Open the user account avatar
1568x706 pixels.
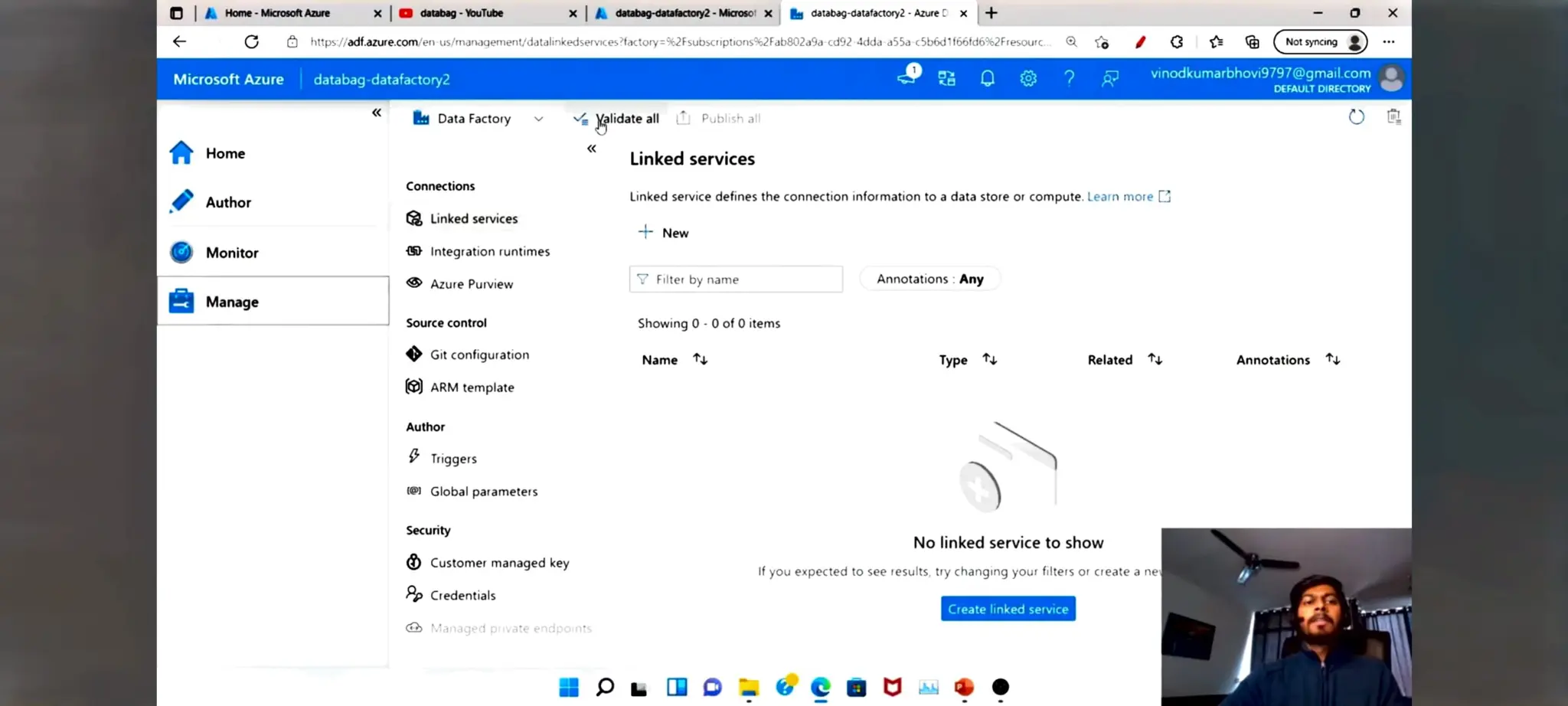coord(1391,78)
